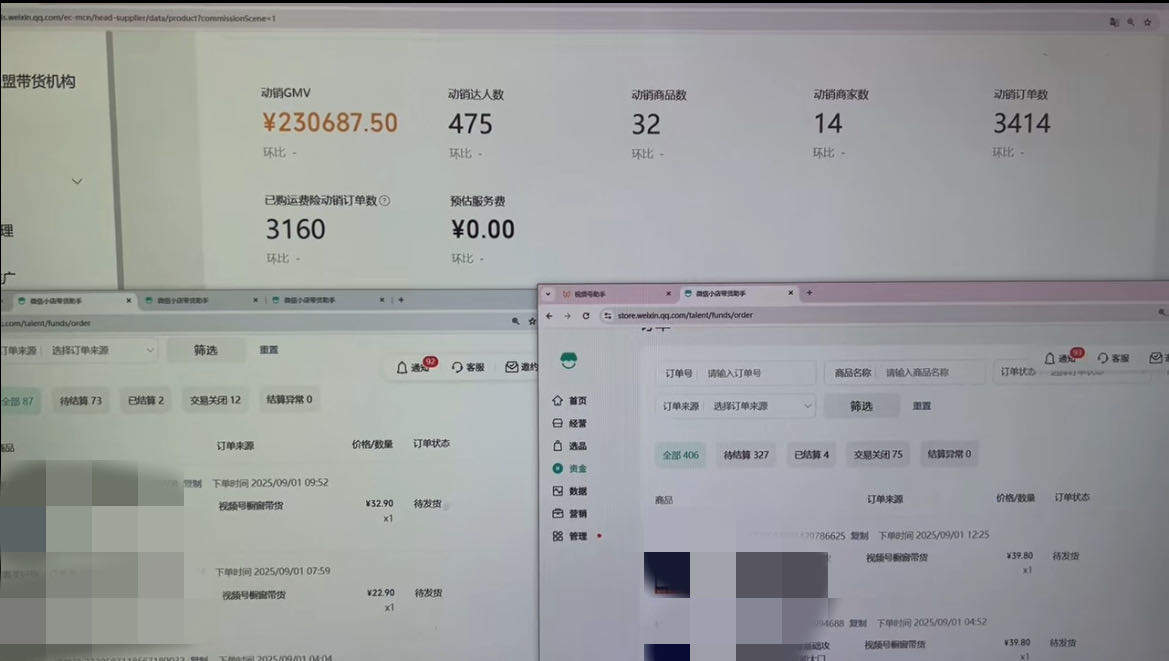
Task: Open 数据 in right window sidebar
Action: [570, 490]
